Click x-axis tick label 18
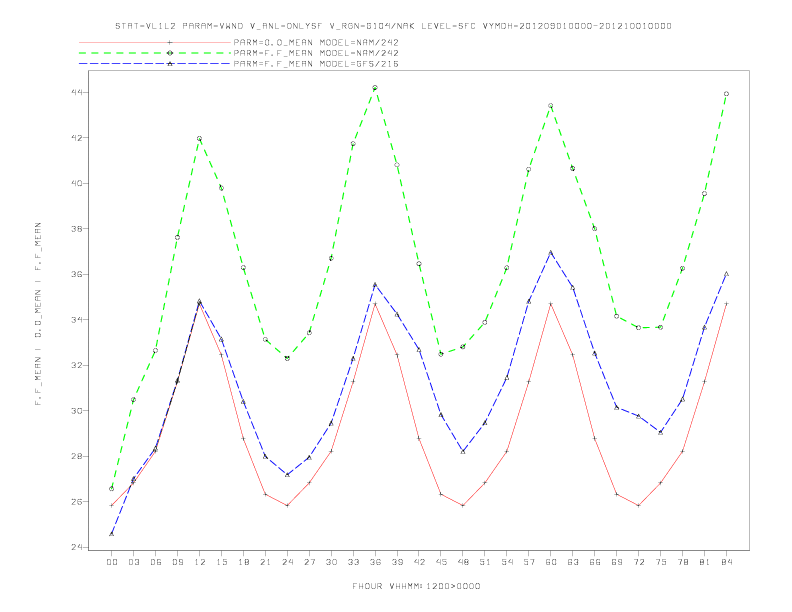Viewport: 792px width, 612px height. pyautogui.click(x=243, y=562)
